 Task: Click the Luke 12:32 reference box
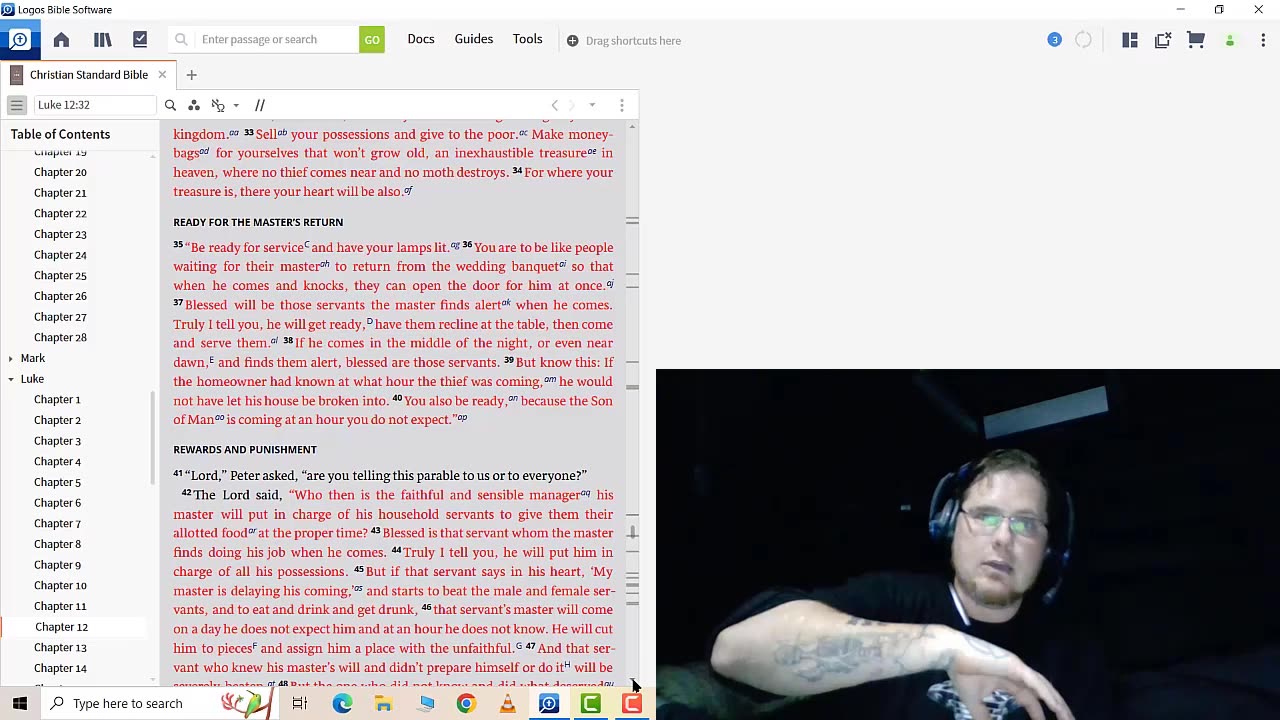(x=94, y=105)
